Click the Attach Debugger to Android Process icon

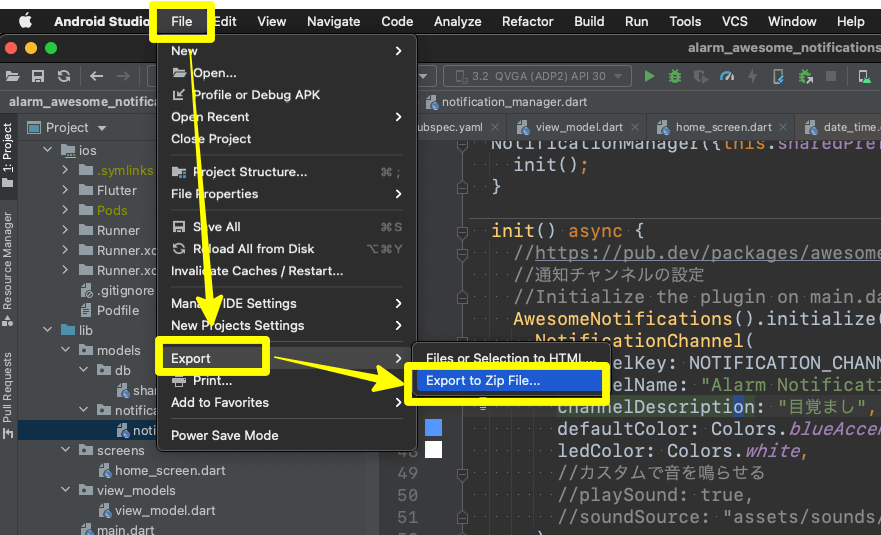point(805,76)
